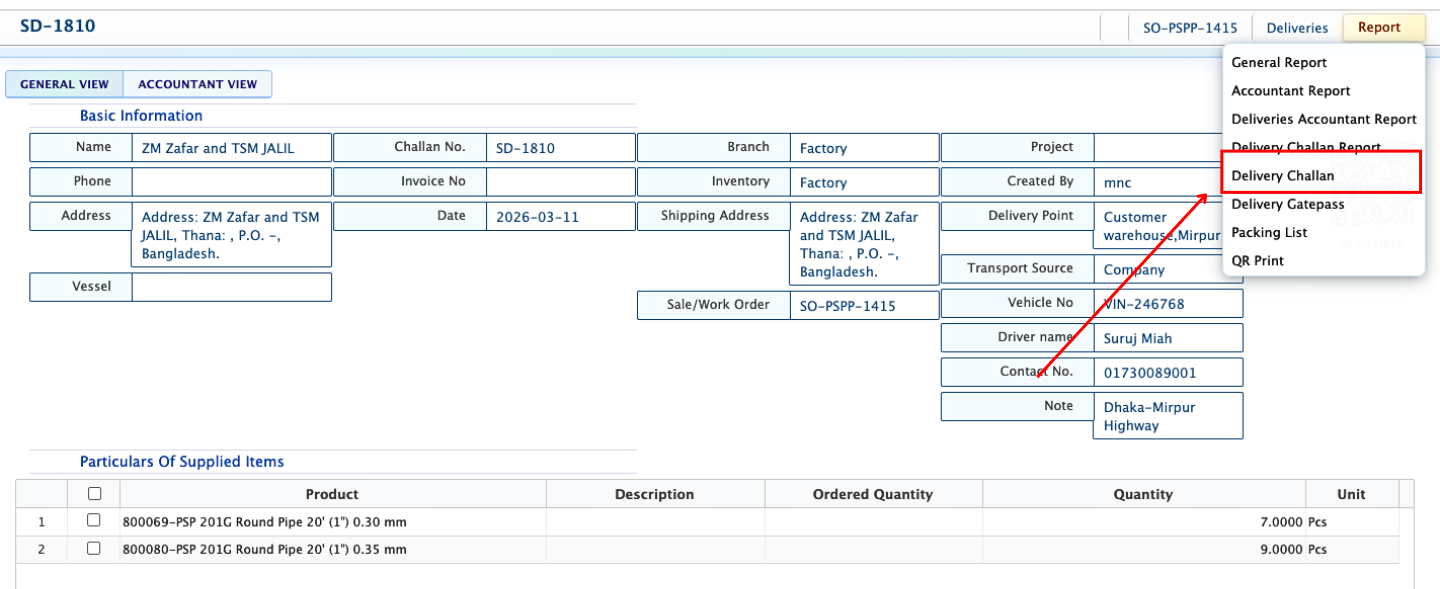Click the Sale/Work Order value SO-PSPP-1415
The image size is (1440, 589).
[848, 306]
